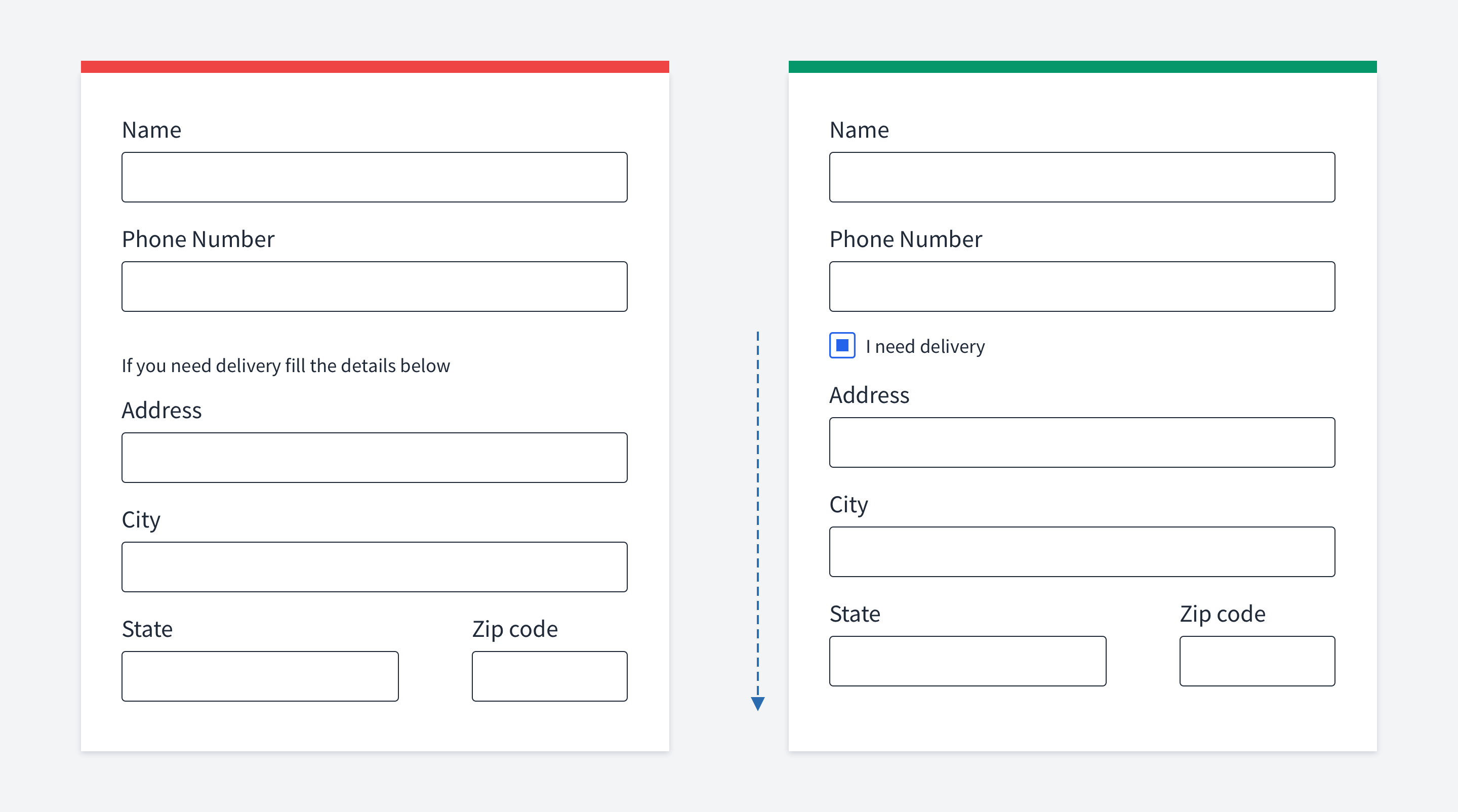
Task: Click Address input in the left form
Action: pyautogui.click(x=374, y=458)
